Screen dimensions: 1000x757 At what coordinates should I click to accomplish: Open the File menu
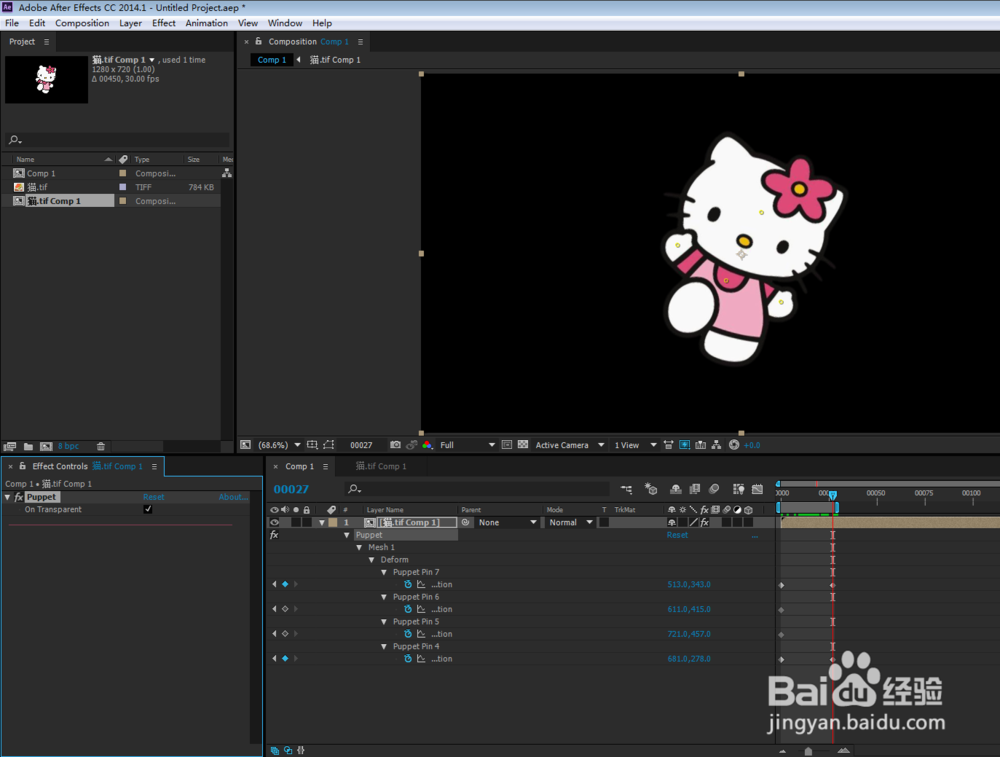click(12, 23)
